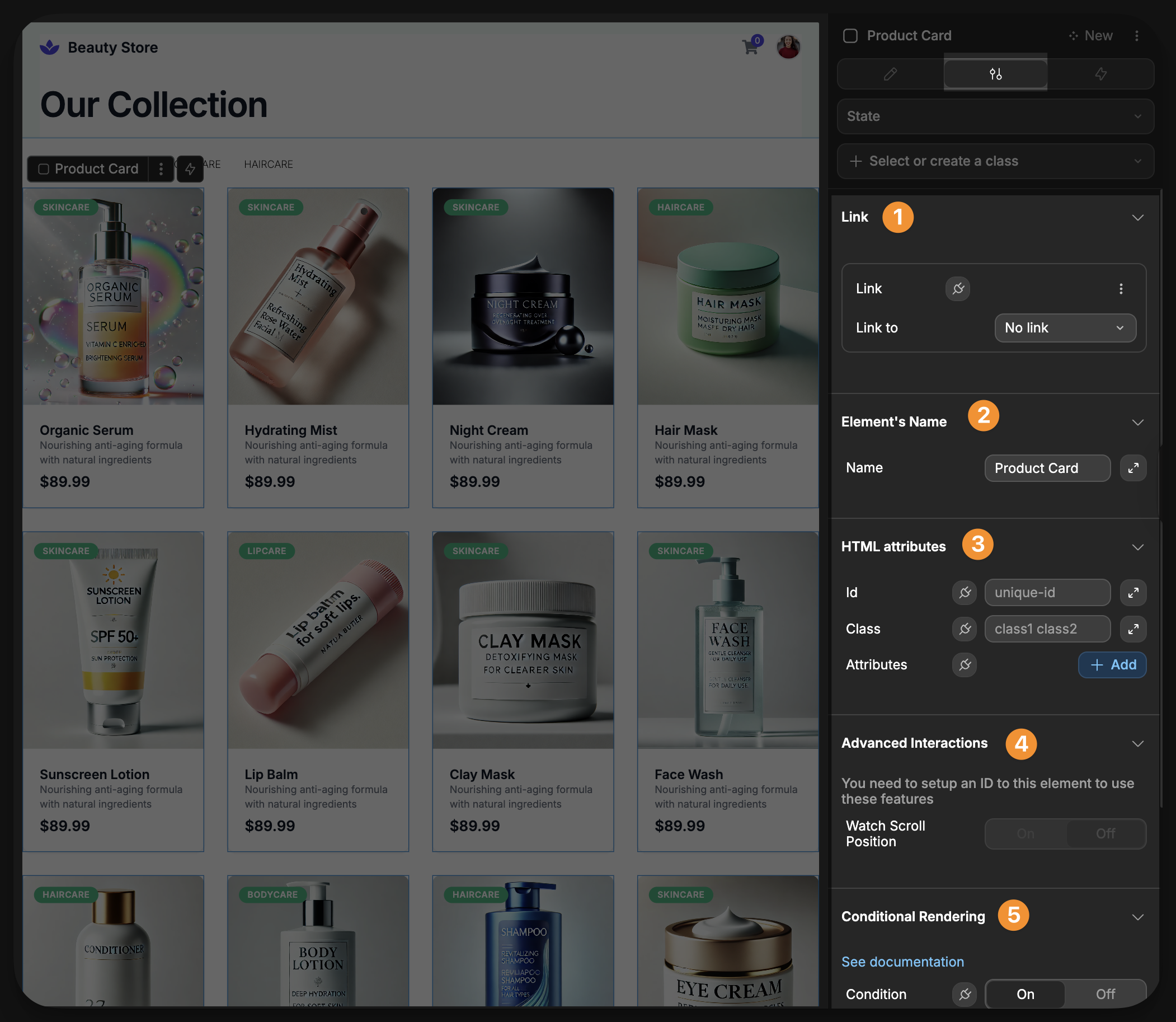Image resolution: width=1176 pixels, height=1022 pixels.
Task: Click the Add attributes button
Action: coord(1112,664)
